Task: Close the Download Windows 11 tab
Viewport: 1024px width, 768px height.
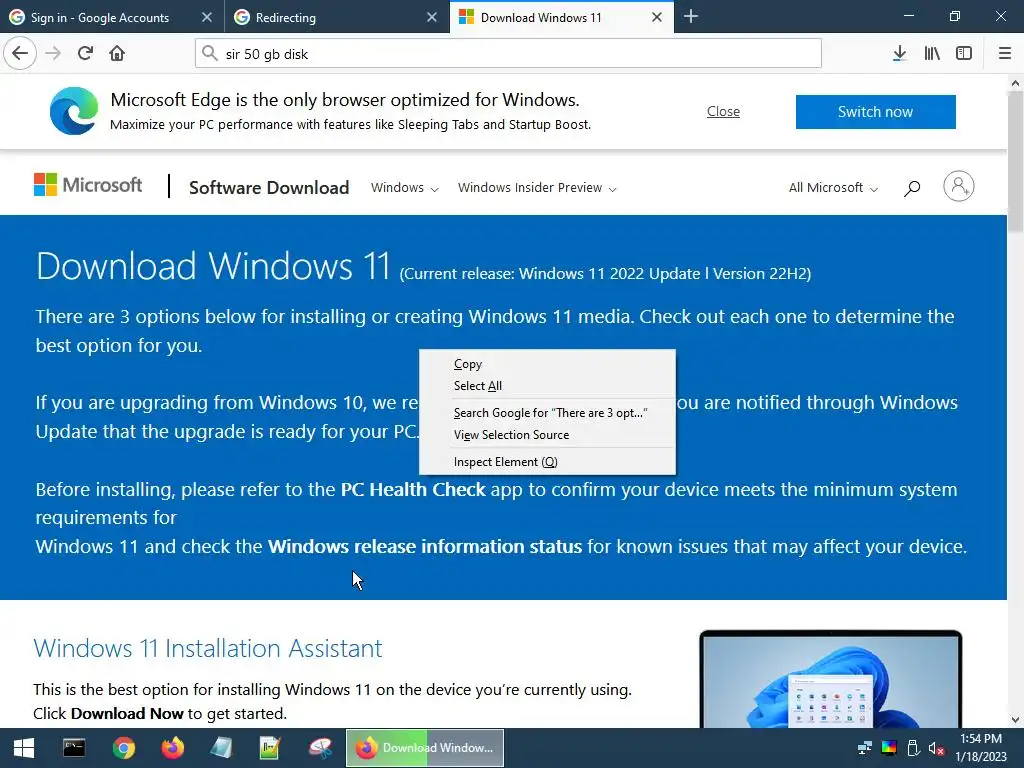Action: tap(657, 18)
